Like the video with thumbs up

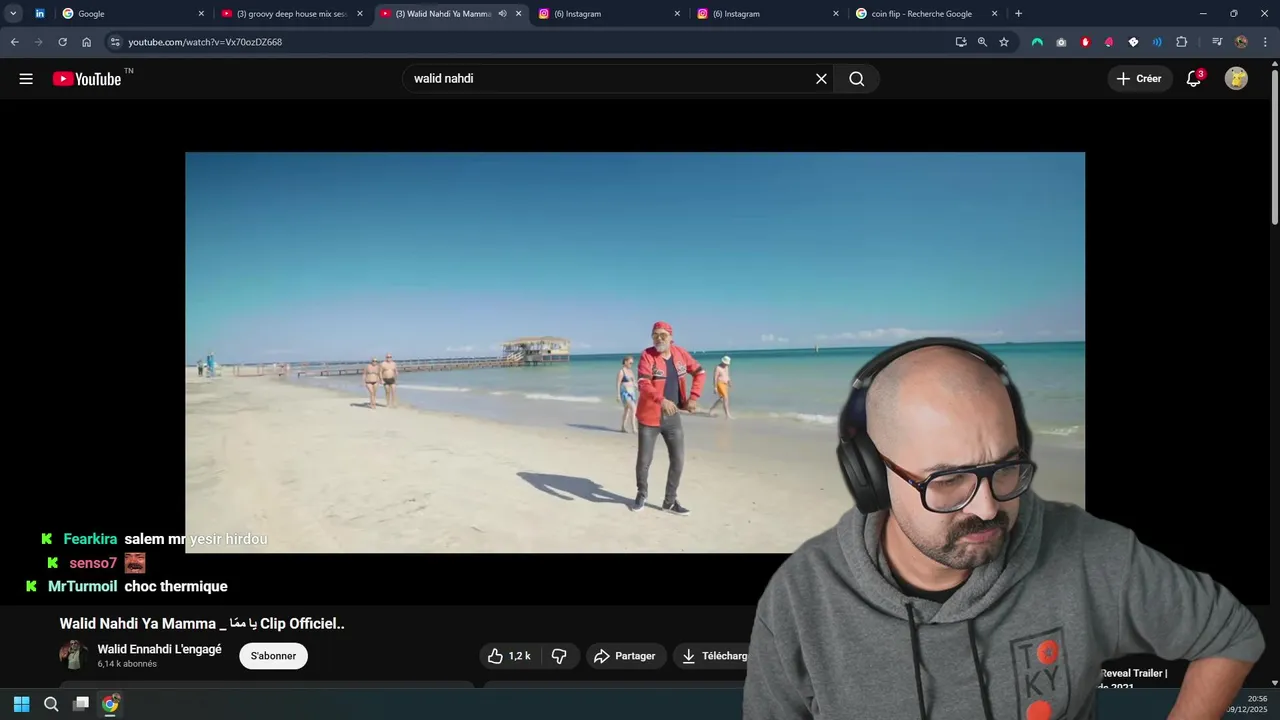(509, 656)
